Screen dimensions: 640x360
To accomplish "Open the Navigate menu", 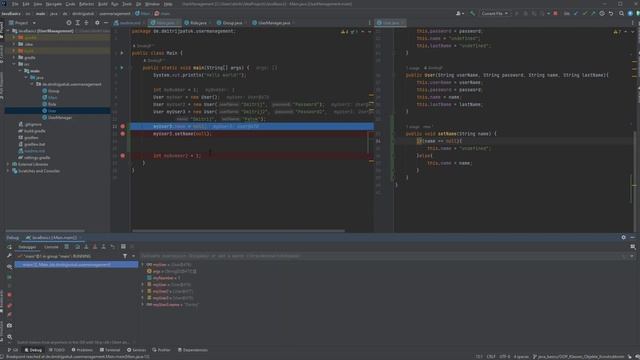I will (53, 4).
